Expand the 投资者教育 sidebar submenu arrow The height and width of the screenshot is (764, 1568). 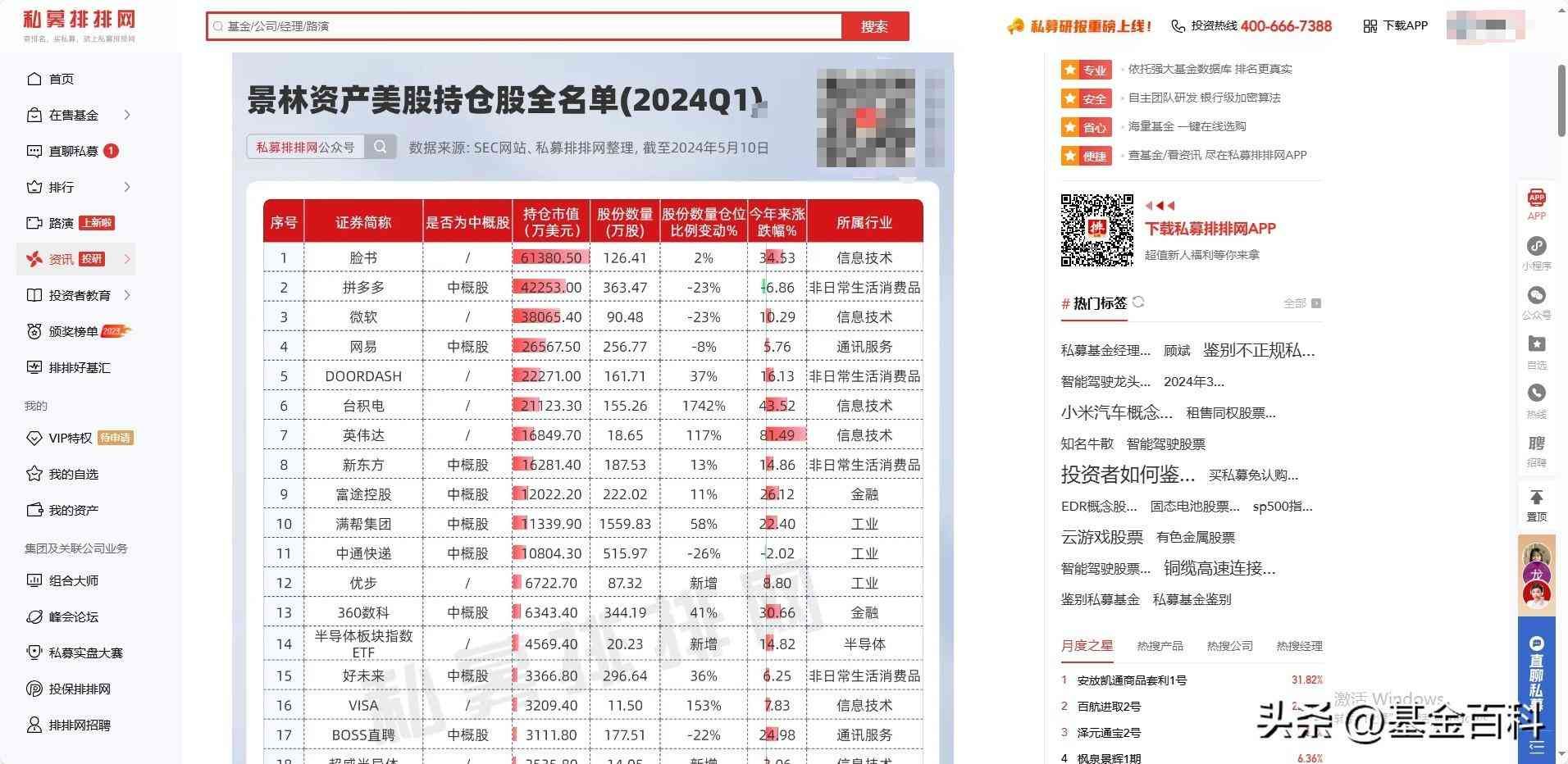click(x=127, y=295)
